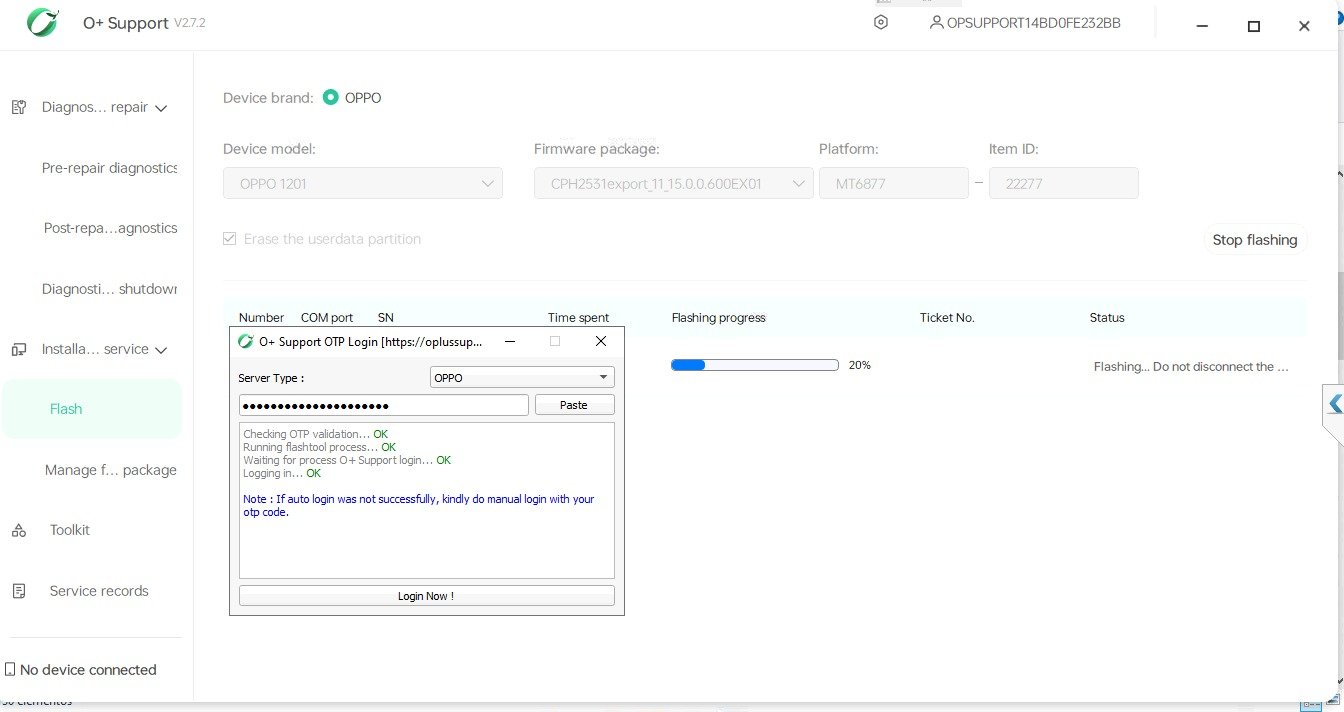Expand the side panel with the blue arrow
Viewport: 1344px width, 712px height.
click(1334, 404)
